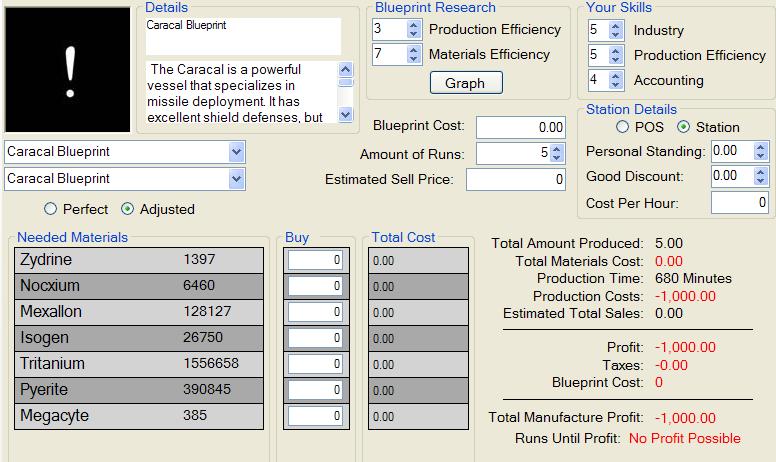Raise the Personal Standing value

[761, 146]
